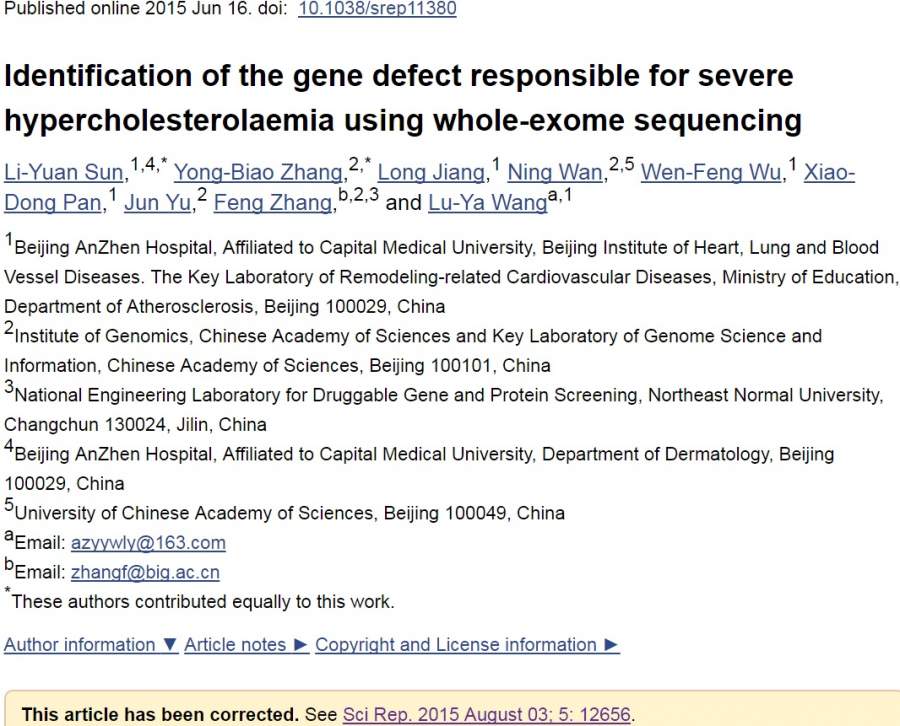
Task: Click the zhangf@big.ac.cn email link
Action: (x=145, y=573)
